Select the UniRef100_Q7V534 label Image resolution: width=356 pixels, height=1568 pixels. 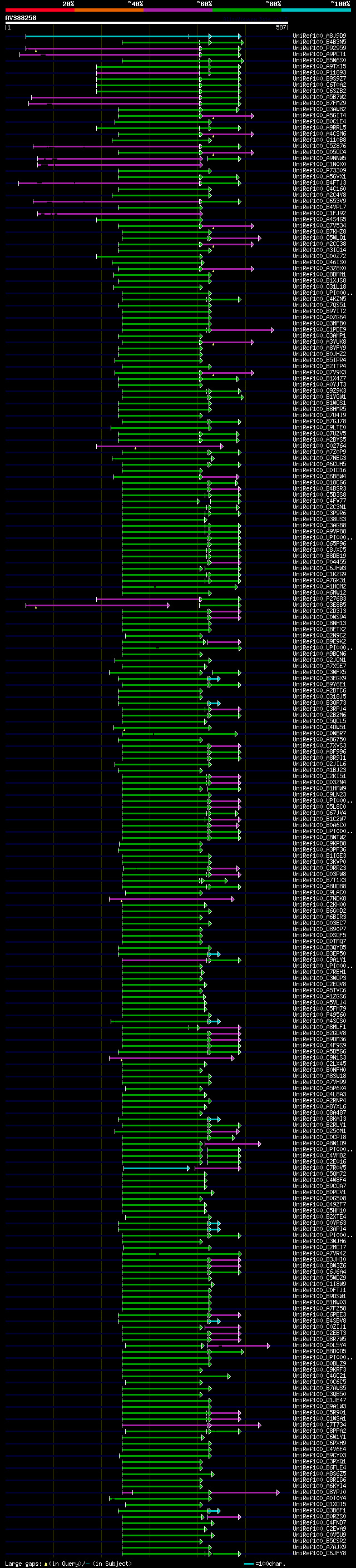319,225
